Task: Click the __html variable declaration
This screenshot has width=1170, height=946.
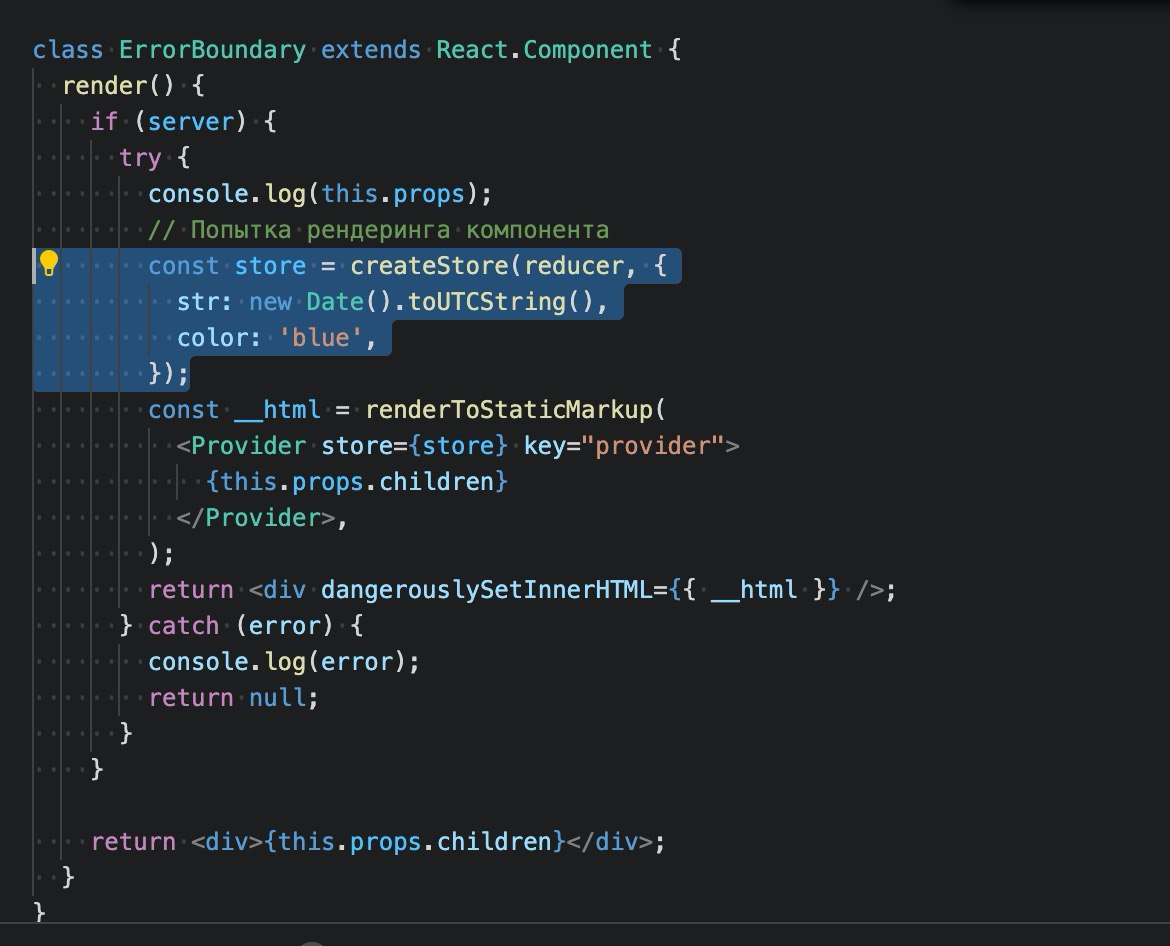Action: tap(278, 410)
